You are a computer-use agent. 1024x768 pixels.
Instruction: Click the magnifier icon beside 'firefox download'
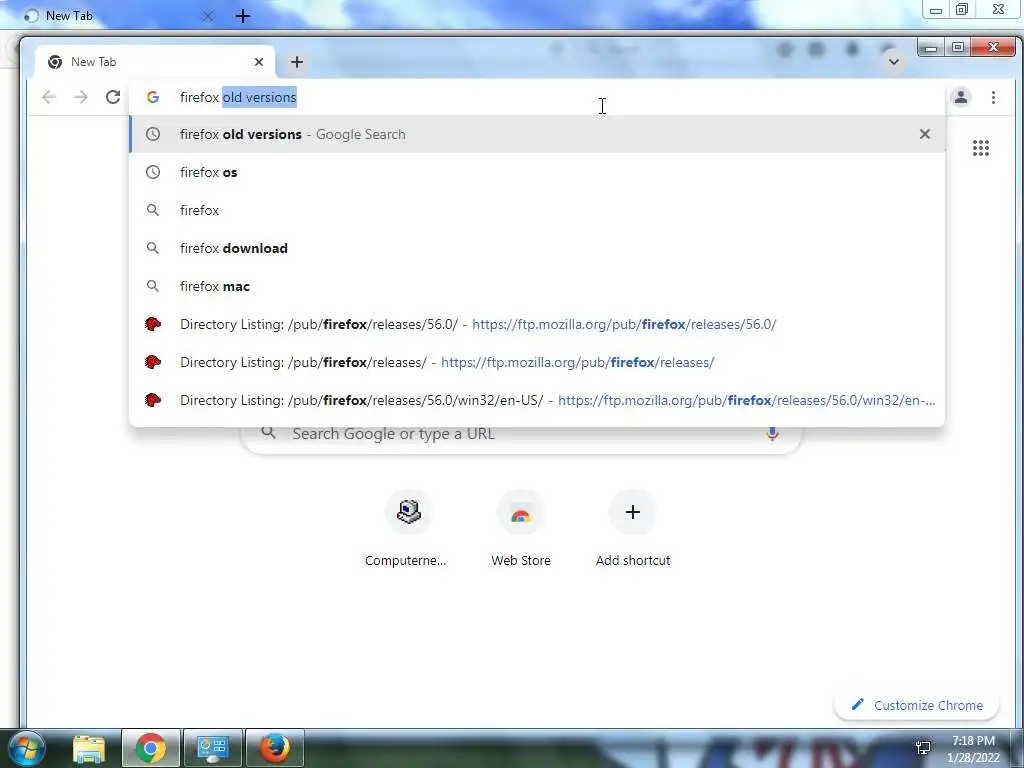[152, 248]
